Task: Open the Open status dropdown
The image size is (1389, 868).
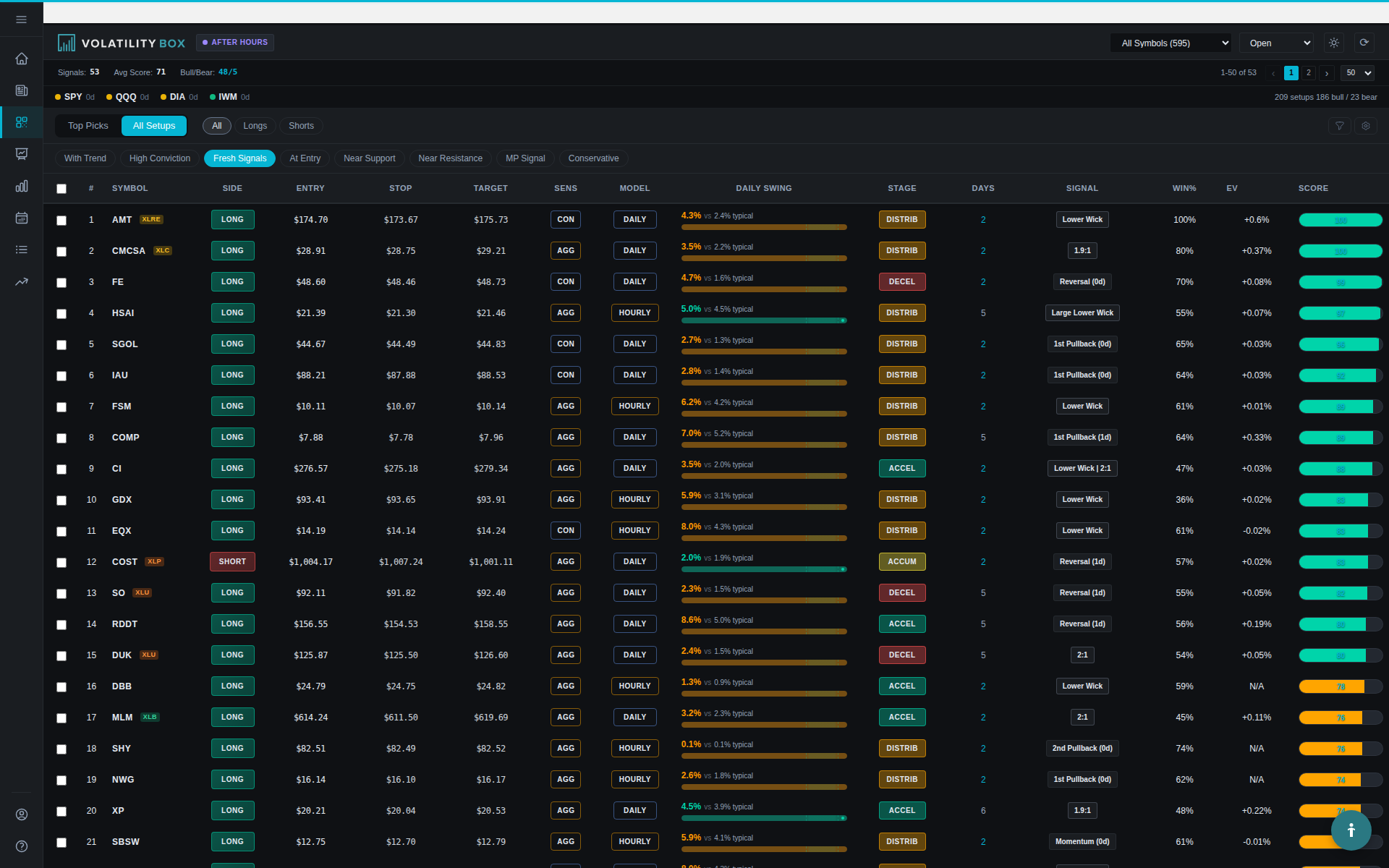Action: pyautogui.click(x=1277, y=43)
